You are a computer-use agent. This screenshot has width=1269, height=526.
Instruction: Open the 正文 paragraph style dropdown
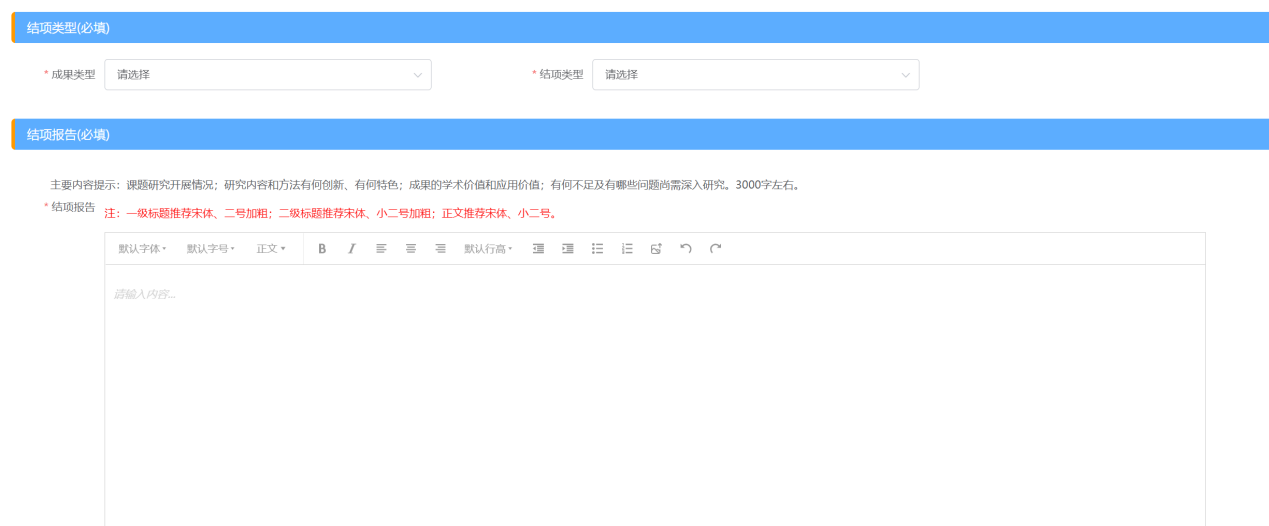(x=270, y=249)
